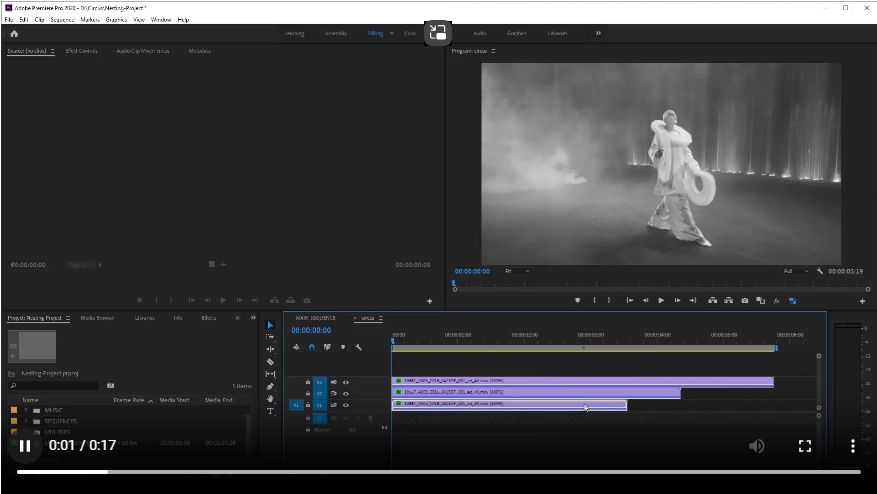Click Program Monitor Add Marker button
The height and width of the screenshot is (494, 877).
tap(577, 300)
